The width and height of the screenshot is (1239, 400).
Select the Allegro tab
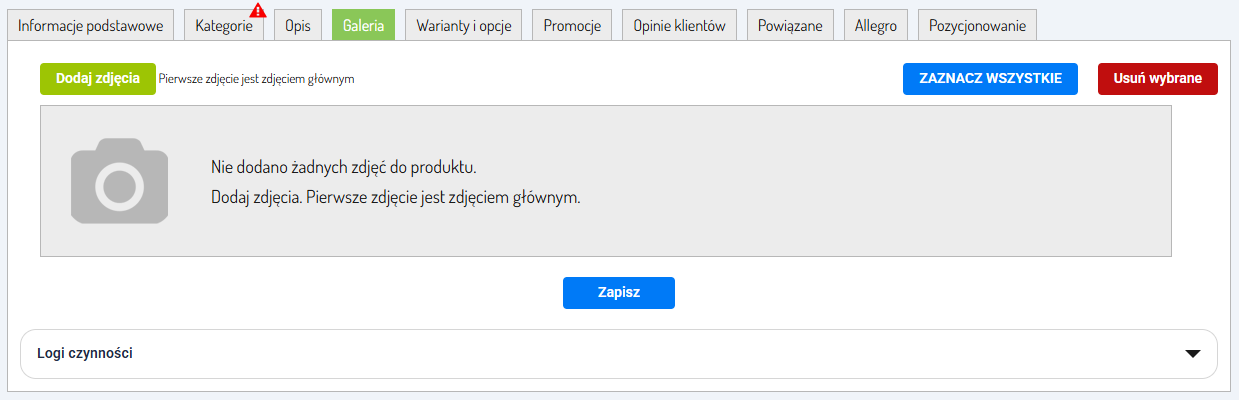(875, 26)
